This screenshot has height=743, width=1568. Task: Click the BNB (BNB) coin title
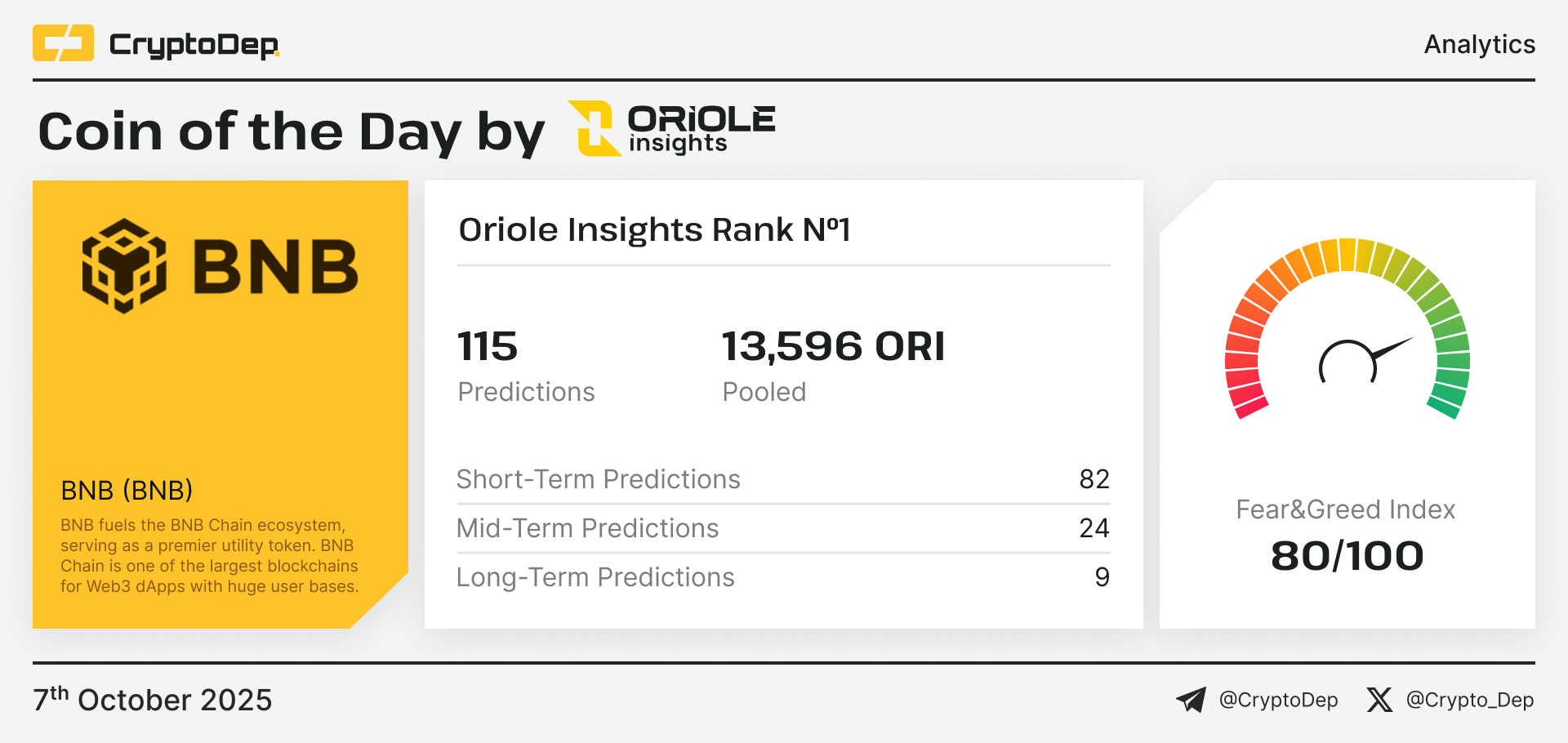[x=127, y=490]
